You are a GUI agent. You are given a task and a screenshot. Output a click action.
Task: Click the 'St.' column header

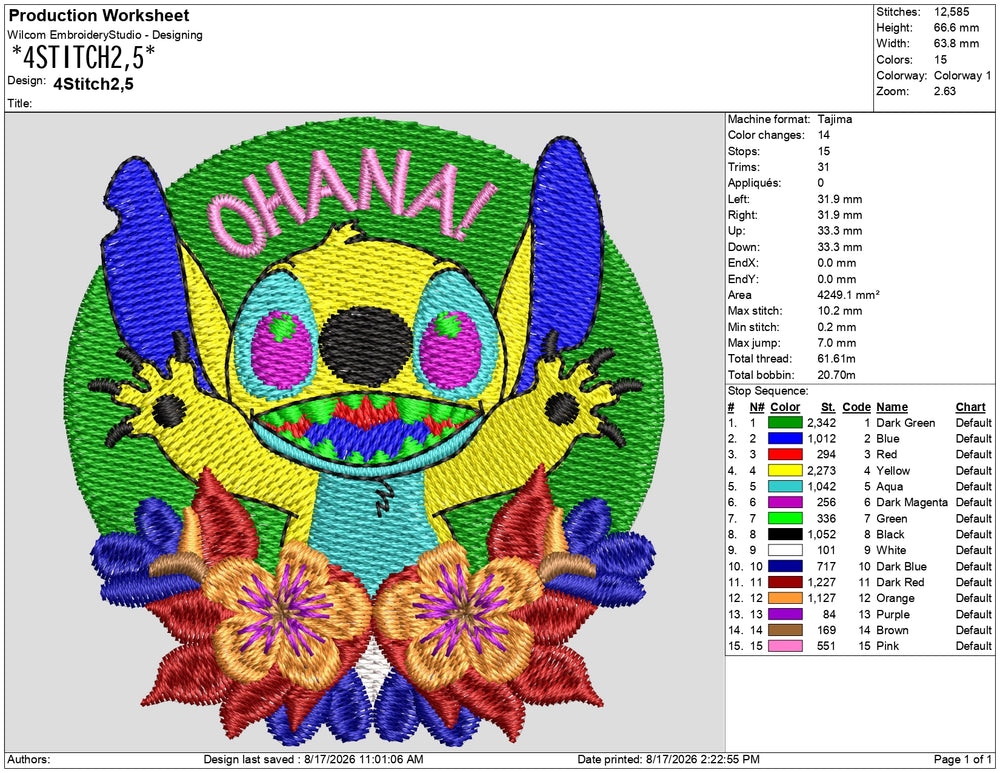tap(828, 407)
